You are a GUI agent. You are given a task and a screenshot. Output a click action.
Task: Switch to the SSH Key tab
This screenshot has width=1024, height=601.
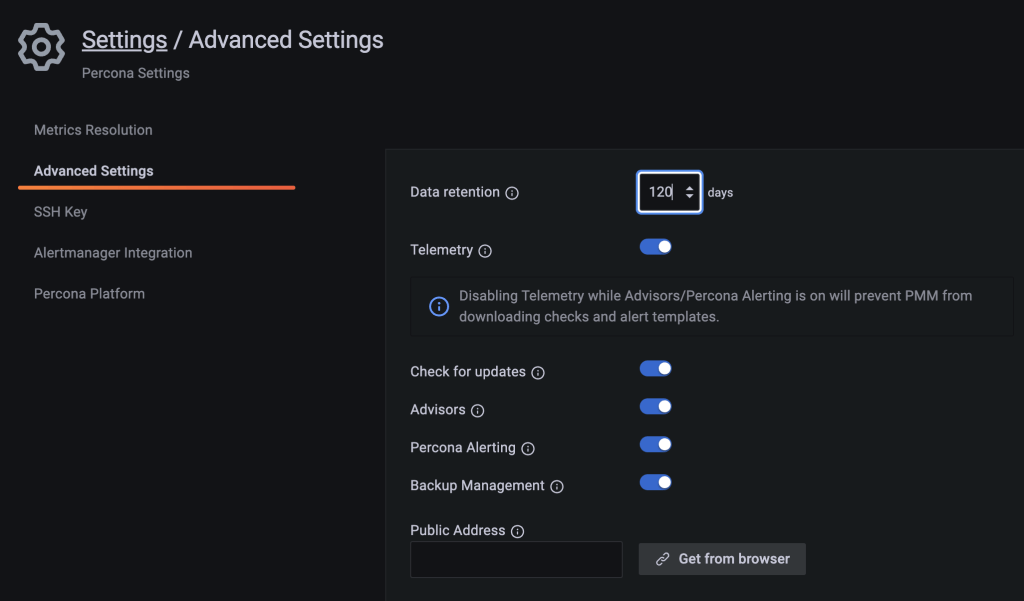(61, 212)
